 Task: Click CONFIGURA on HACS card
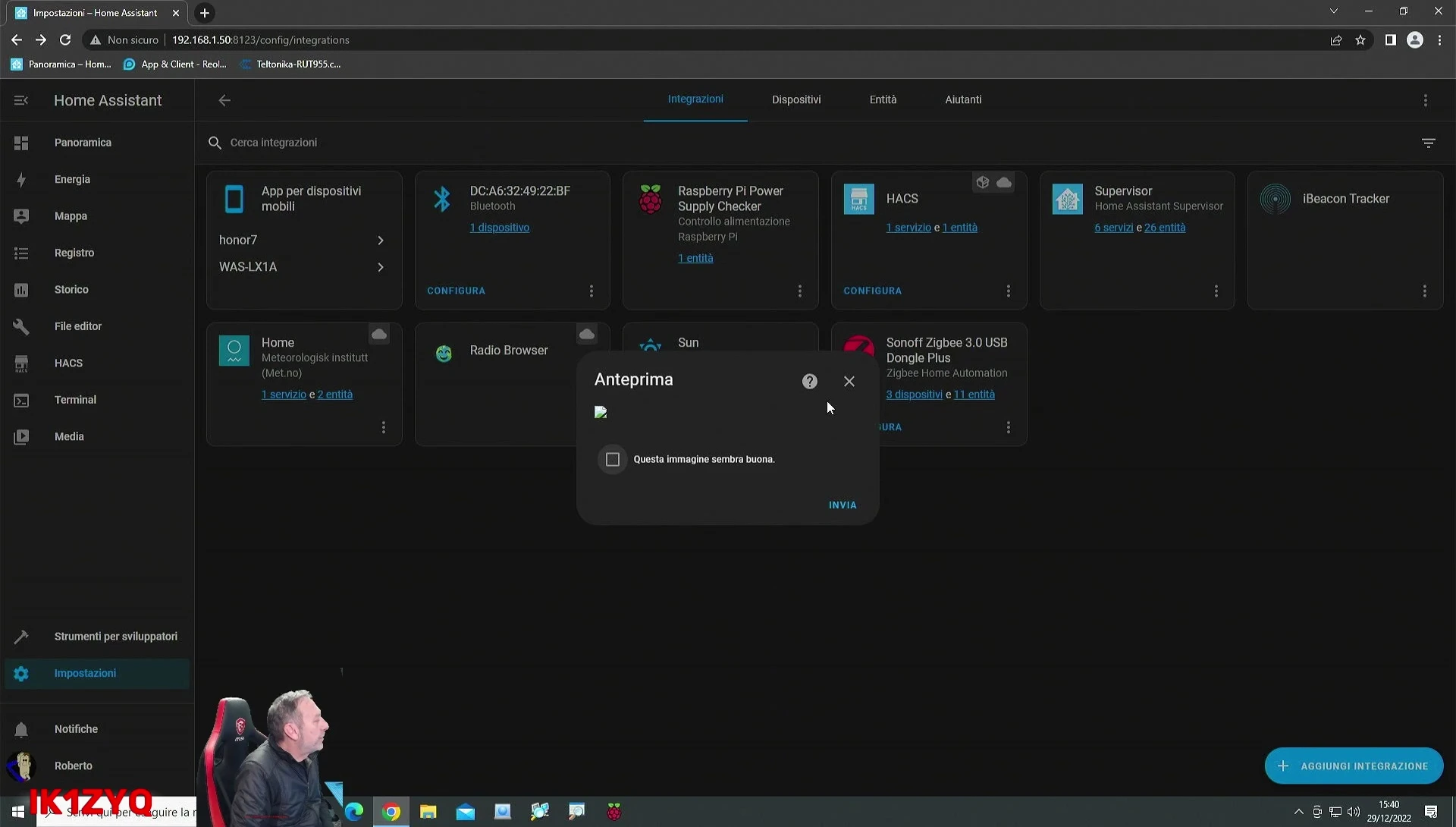pos(873,291)
